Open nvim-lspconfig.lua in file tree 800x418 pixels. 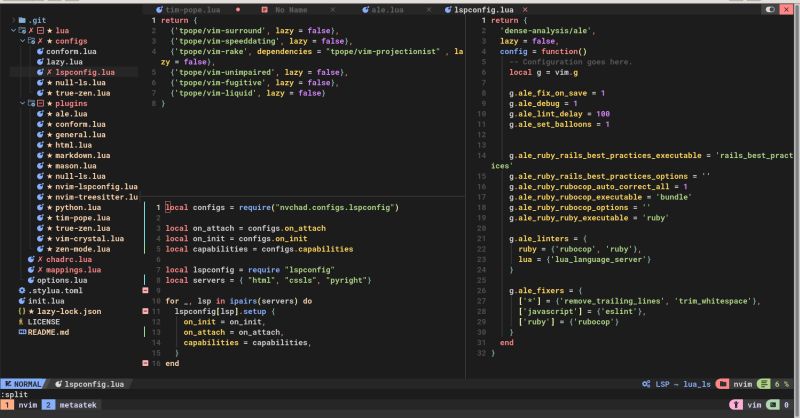point(96,186)
